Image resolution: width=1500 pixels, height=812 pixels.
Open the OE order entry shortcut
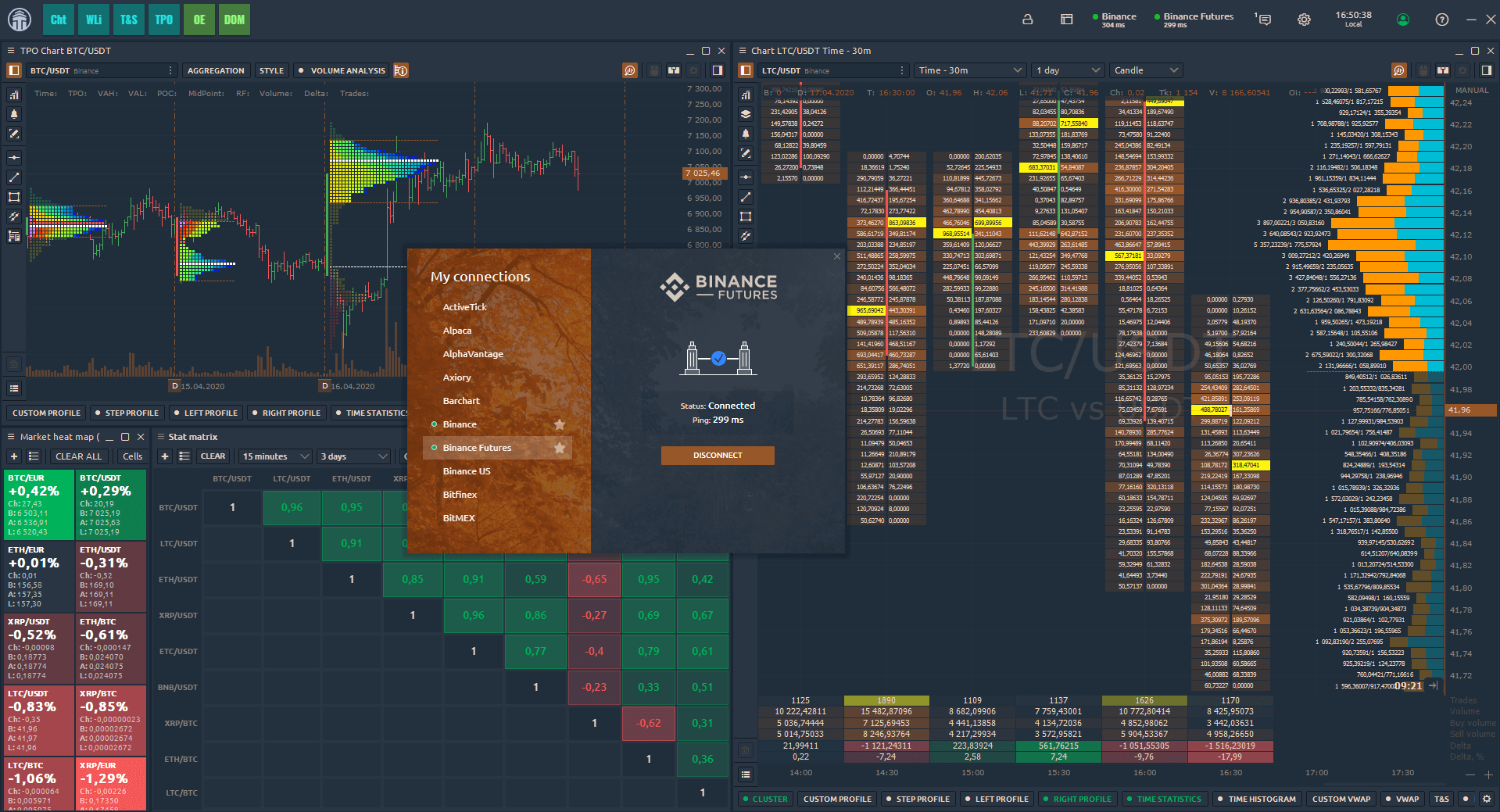click(199, 20)
